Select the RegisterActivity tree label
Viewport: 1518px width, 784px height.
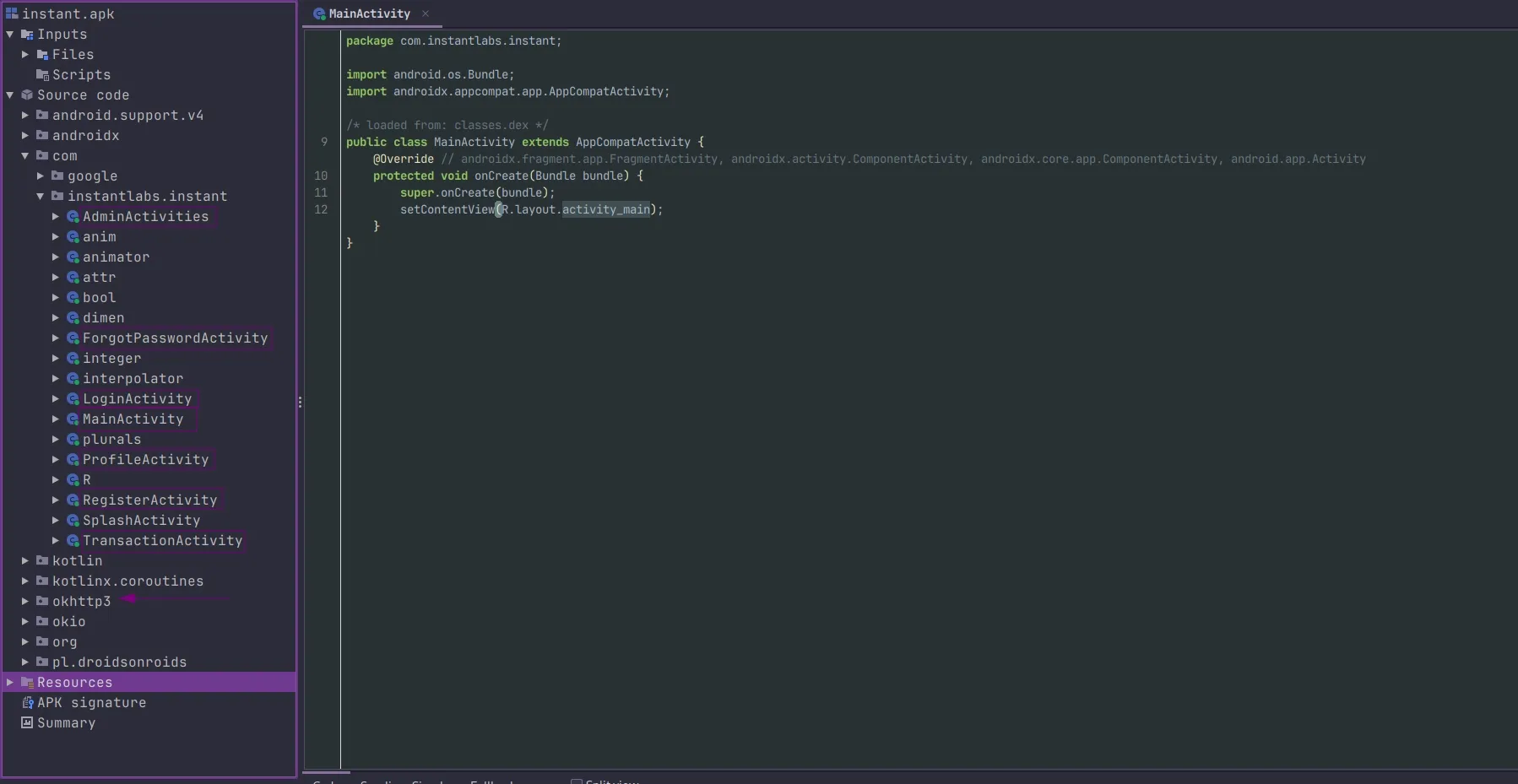pyautogui.click(x=150, y=500)
